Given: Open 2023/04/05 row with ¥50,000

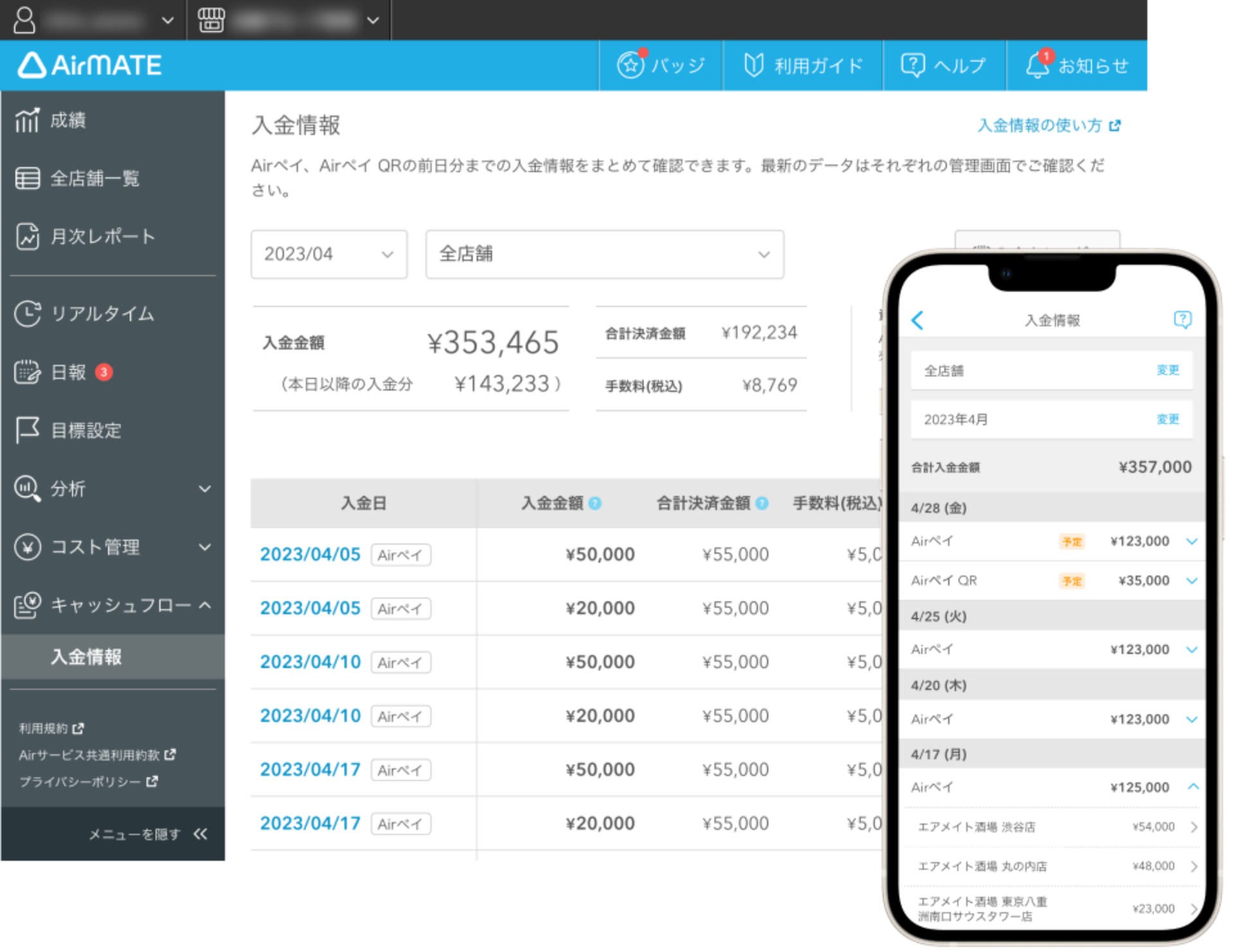Looking at the screenshot, I should tap(310, 555).
